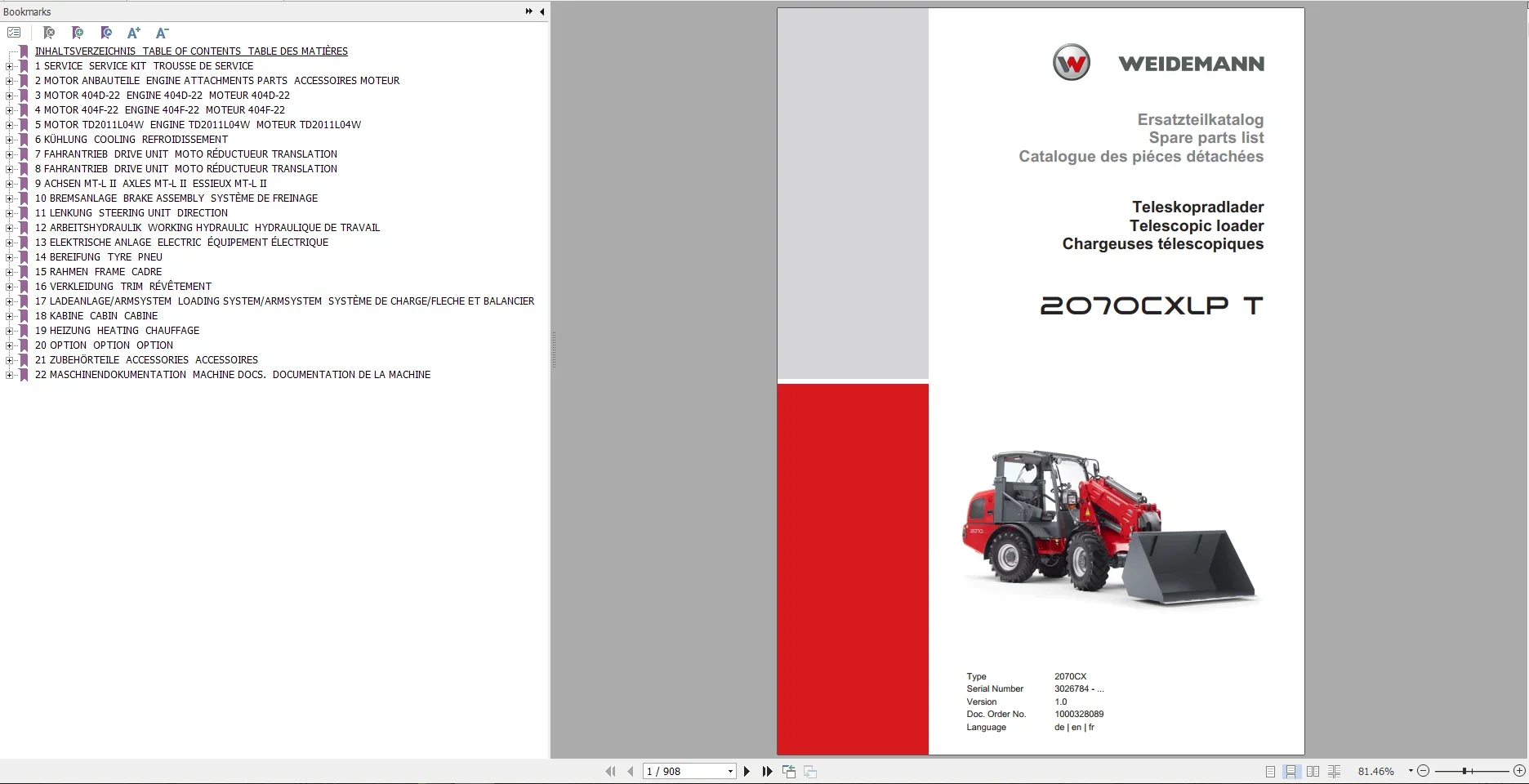
Task: Click the bookmark icon beside 12 ARBEITSHYDRAULIK
Action: coord(25,228)
